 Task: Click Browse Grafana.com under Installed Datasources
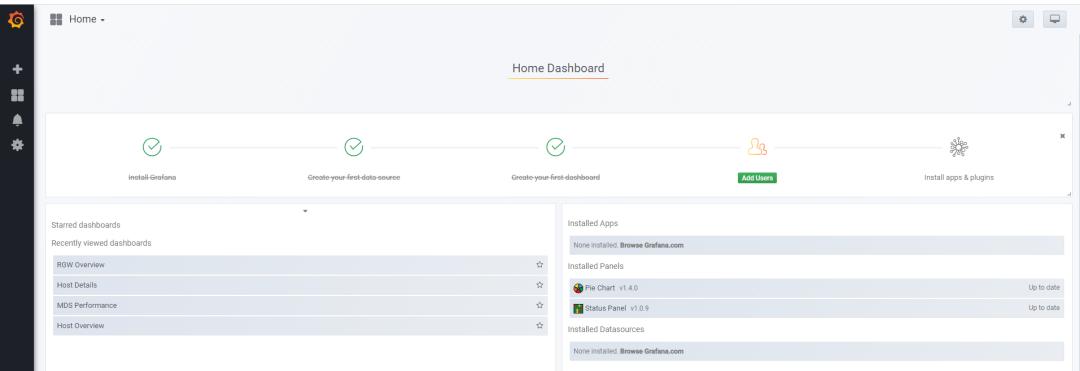click(x=652, y=351)
